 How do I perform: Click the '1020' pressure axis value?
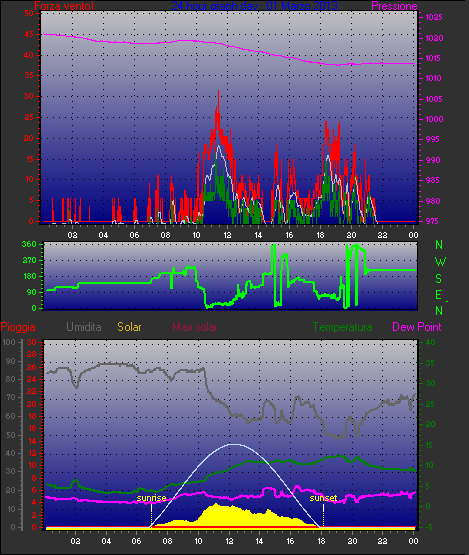click(434, 38)
